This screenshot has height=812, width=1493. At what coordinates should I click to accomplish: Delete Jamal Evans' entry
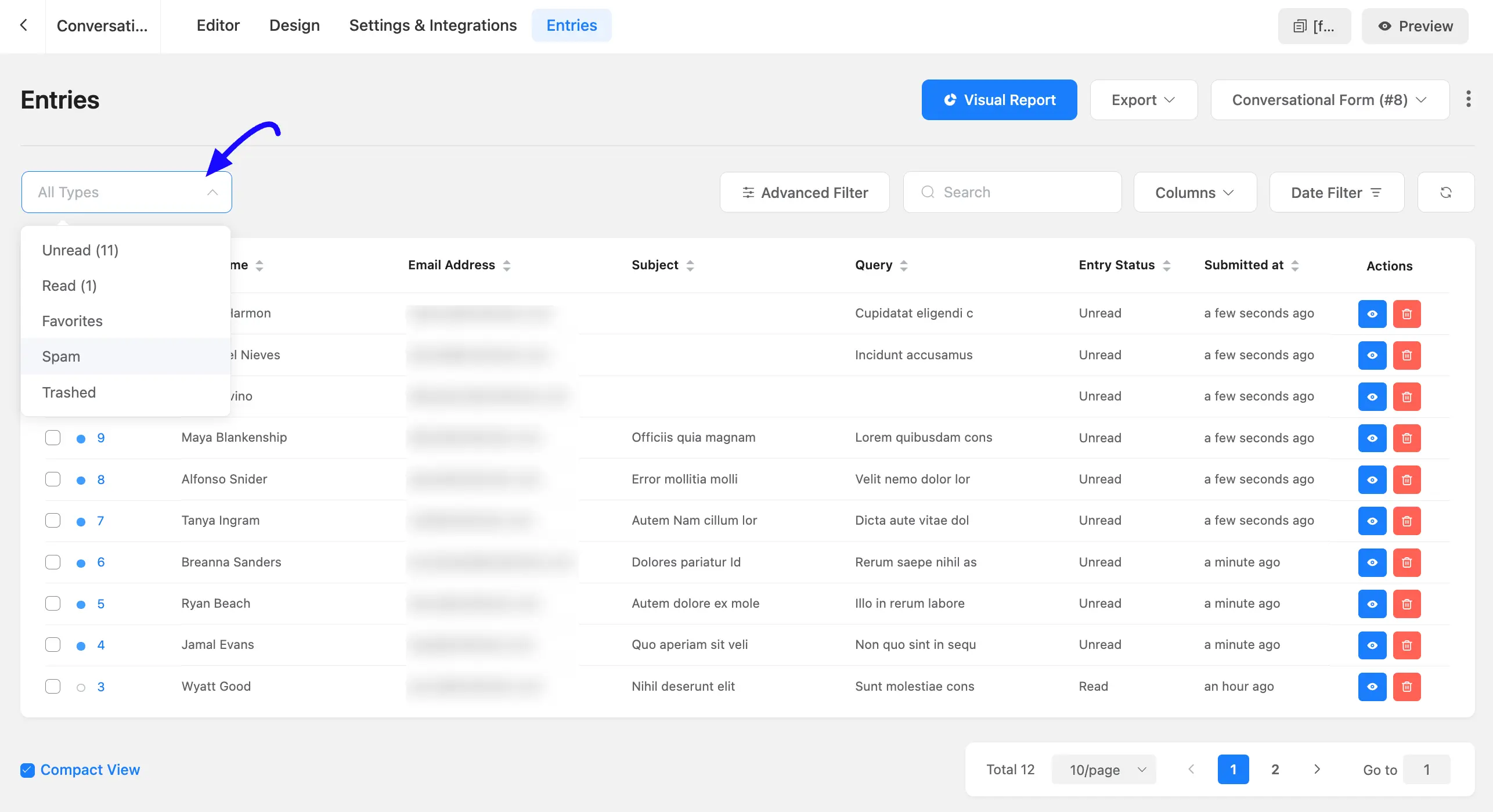[1407, 645]
